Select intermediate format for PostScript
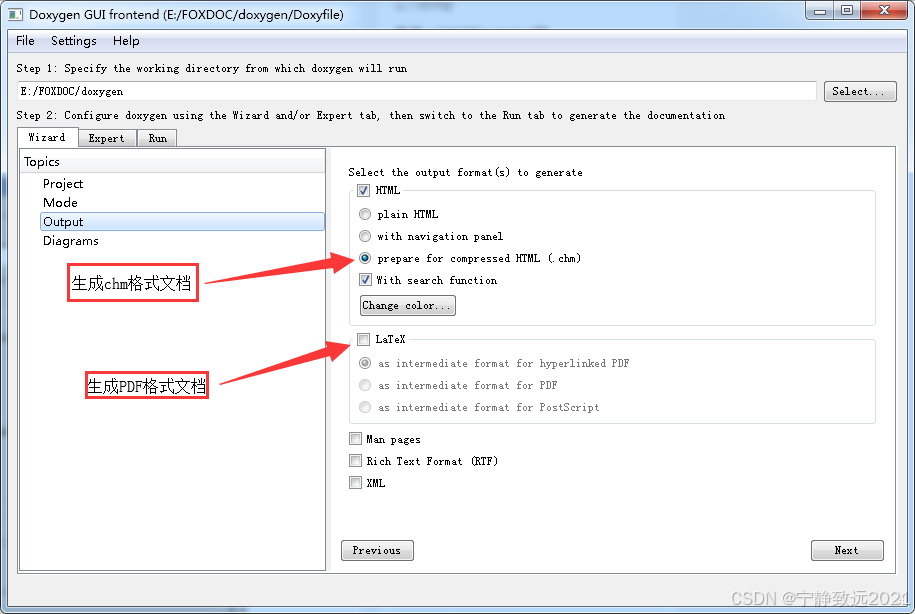915x614 pixels. (365, 407)
